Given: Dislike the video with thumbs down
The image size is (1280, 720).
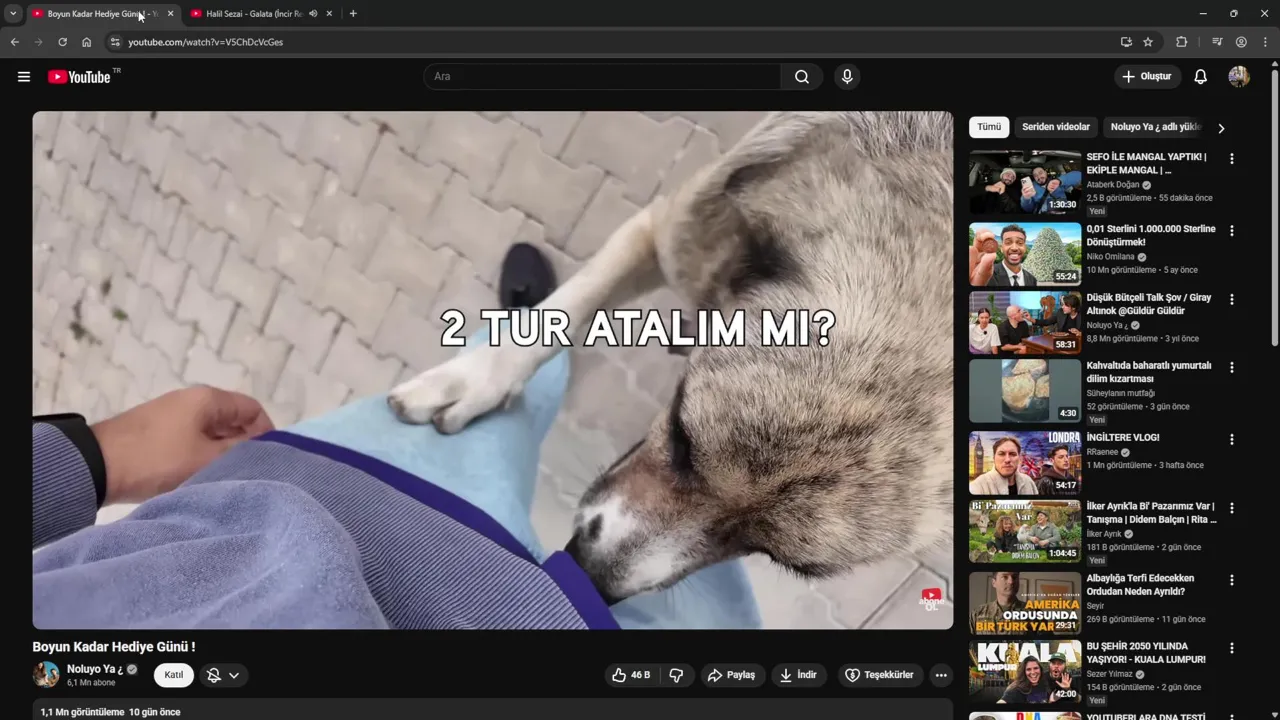Looking at the screenshot, I should (x=676, y=675).
